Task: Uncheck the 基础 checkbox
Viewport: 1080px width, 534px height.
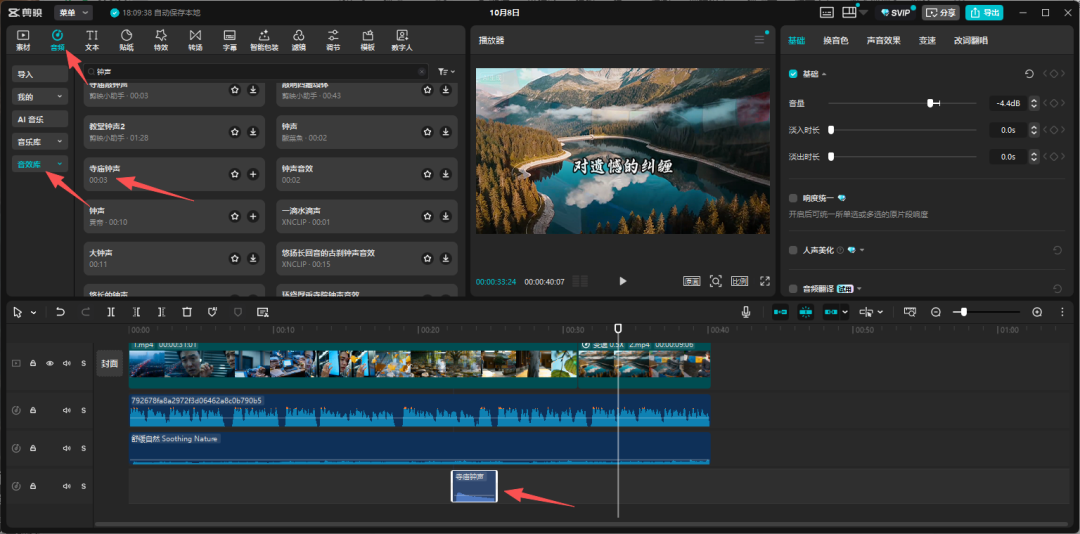Action: tap(793, 74)
